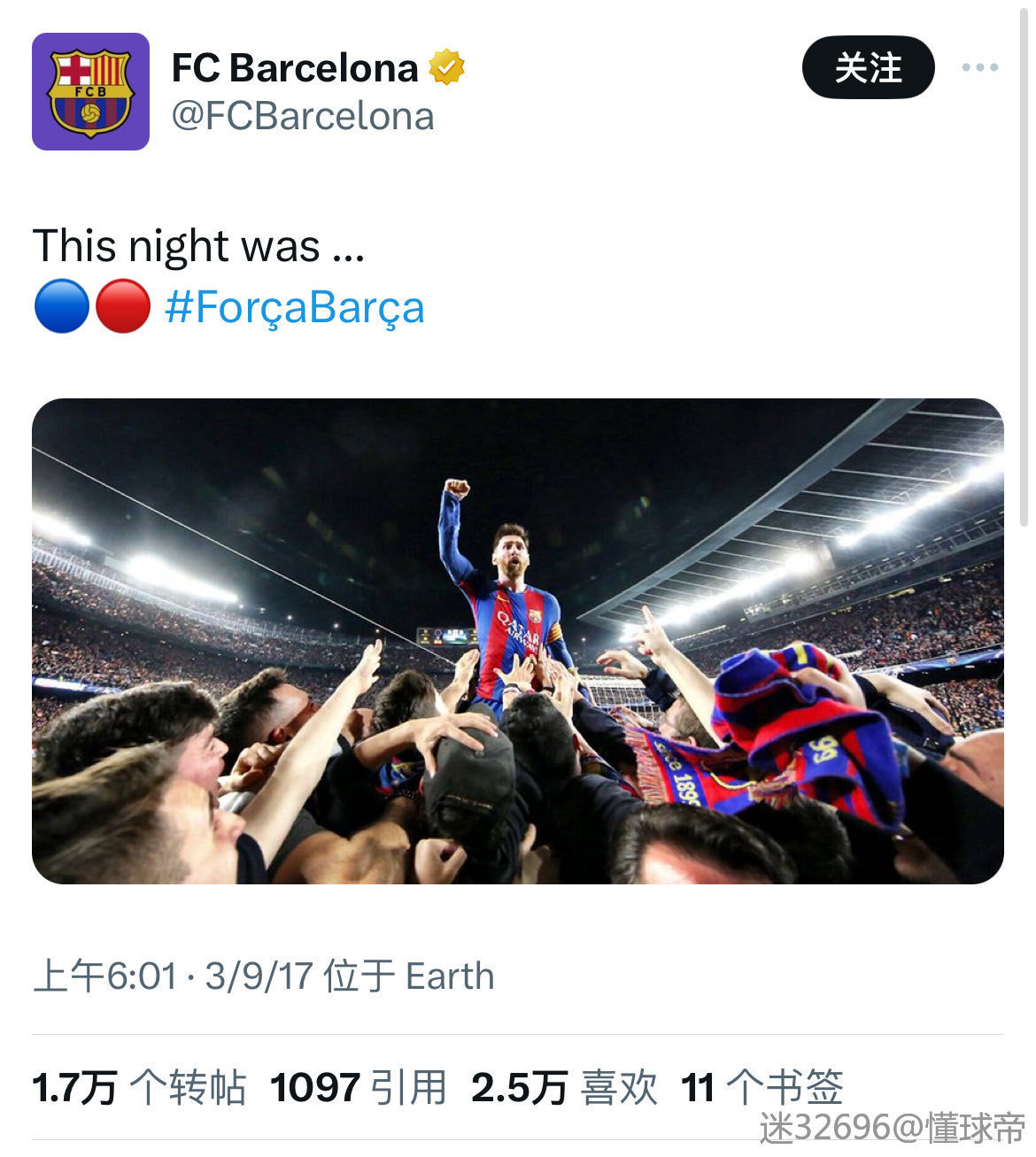Image resolution: width=1036 pixels, height=1157 pixels.
Task: Open the #ForçaBarça hashtag
Action: pos(295,307)
